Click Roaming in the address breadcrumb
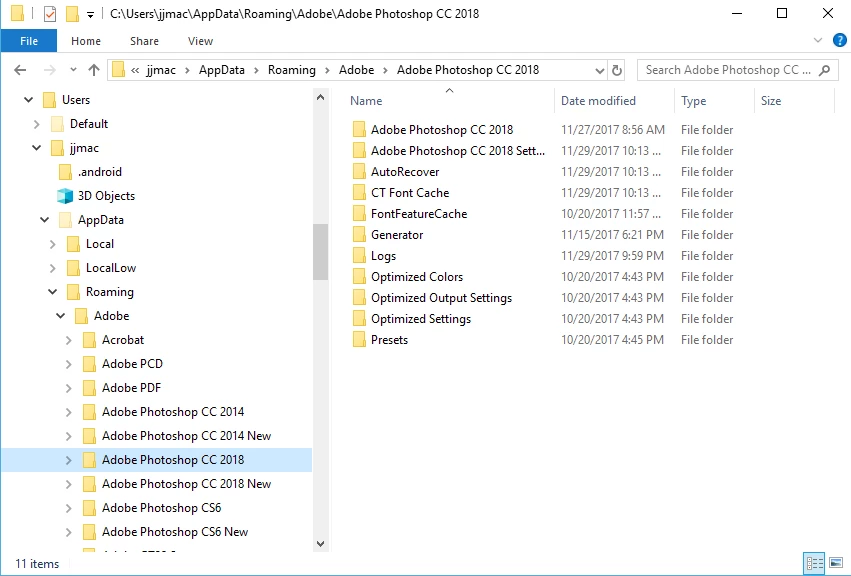851x576 pixels. click(x=291, y=70)
